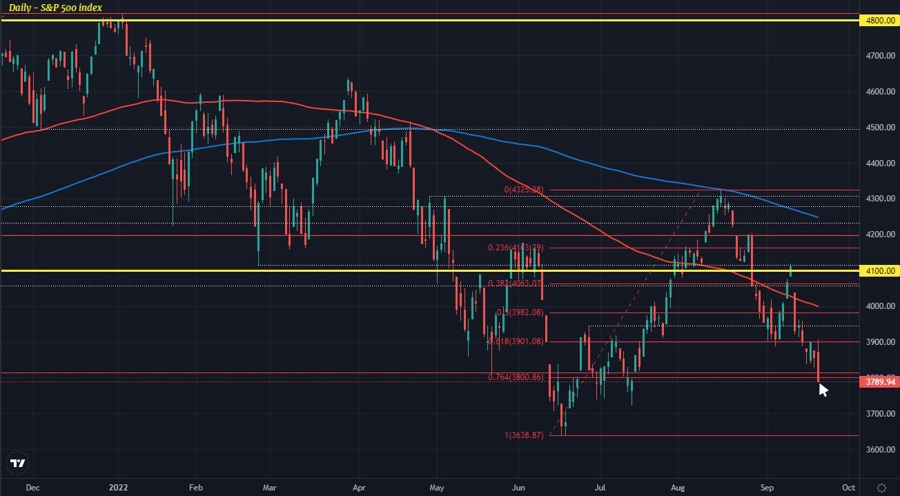Click the Aug label on time axis
The image size is (900, 496).
tap(678, 487)
